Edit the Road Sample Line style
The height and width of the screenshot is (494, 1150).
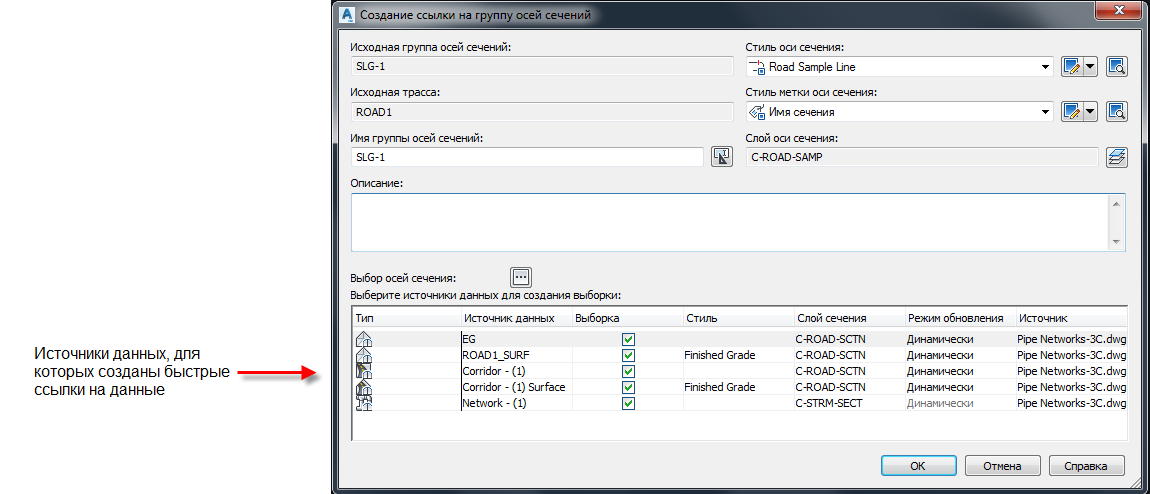1072,67
